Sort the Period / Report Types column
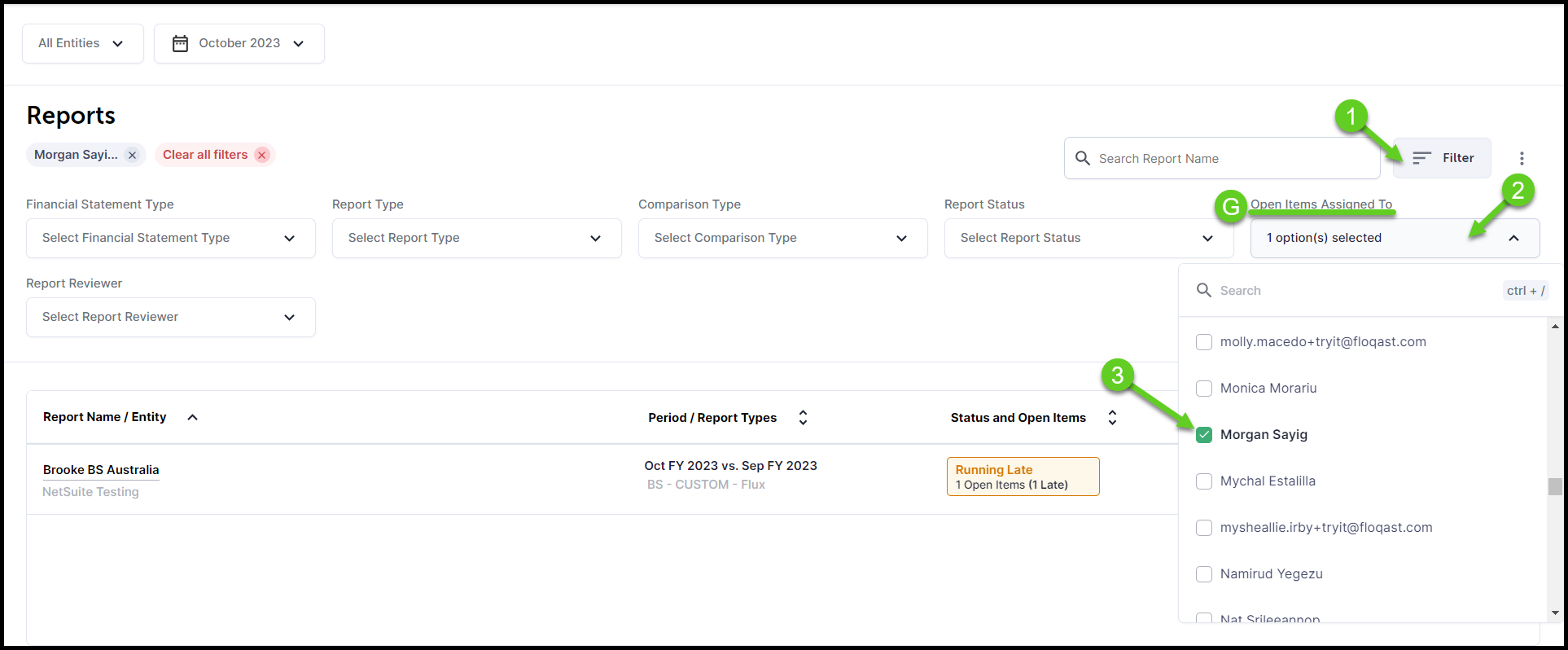 (x=803, y=418)
